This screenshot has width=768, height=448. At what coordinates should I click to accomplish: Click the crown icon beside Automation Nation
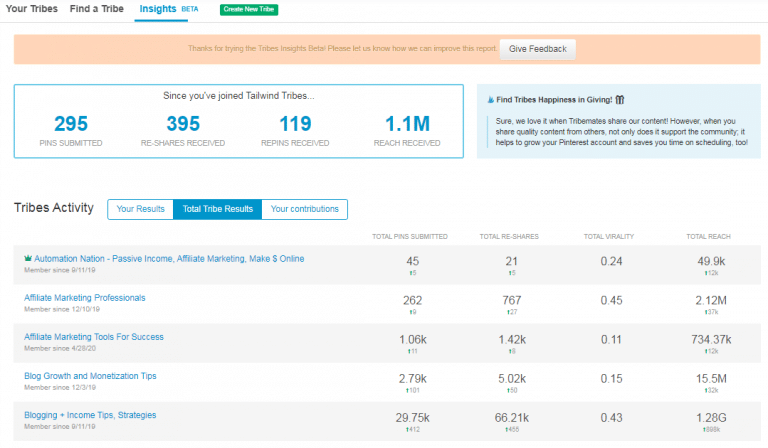[x=28, y=258]
